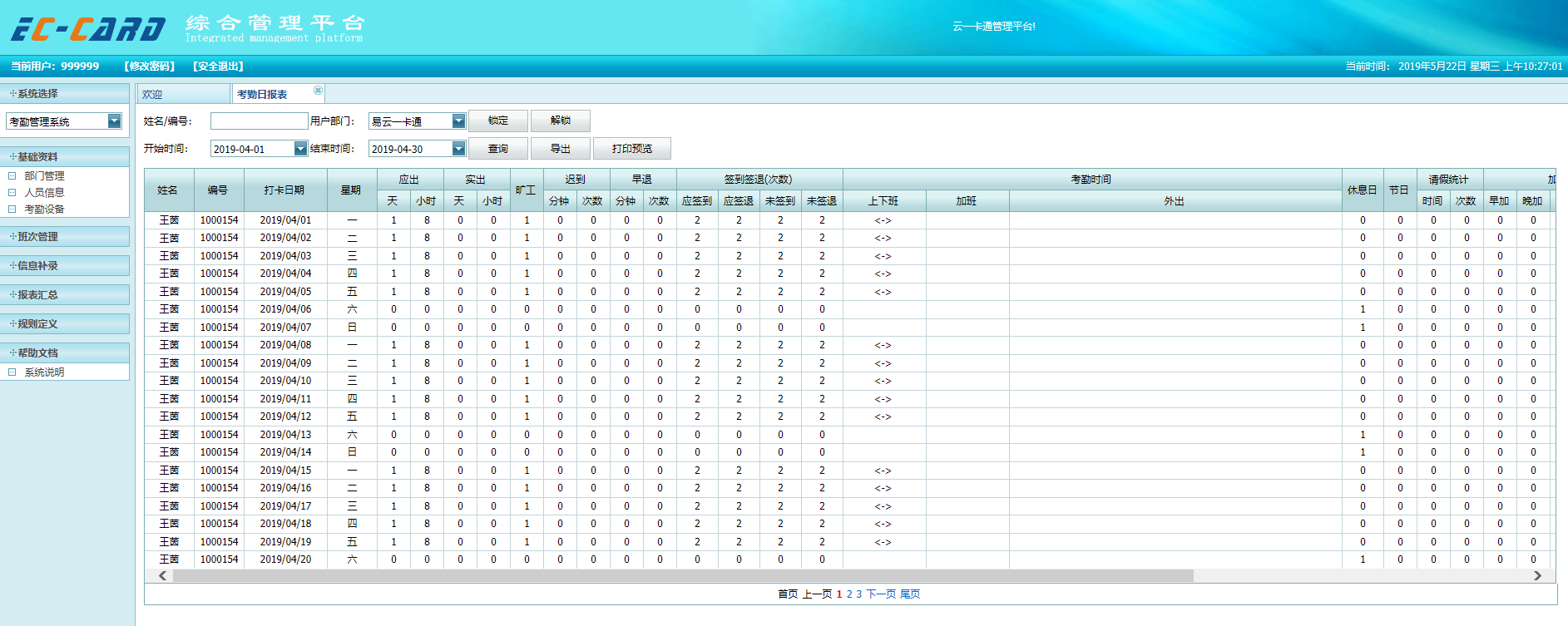Click the 2019/04/13 date cell

[x=285, y=435]
